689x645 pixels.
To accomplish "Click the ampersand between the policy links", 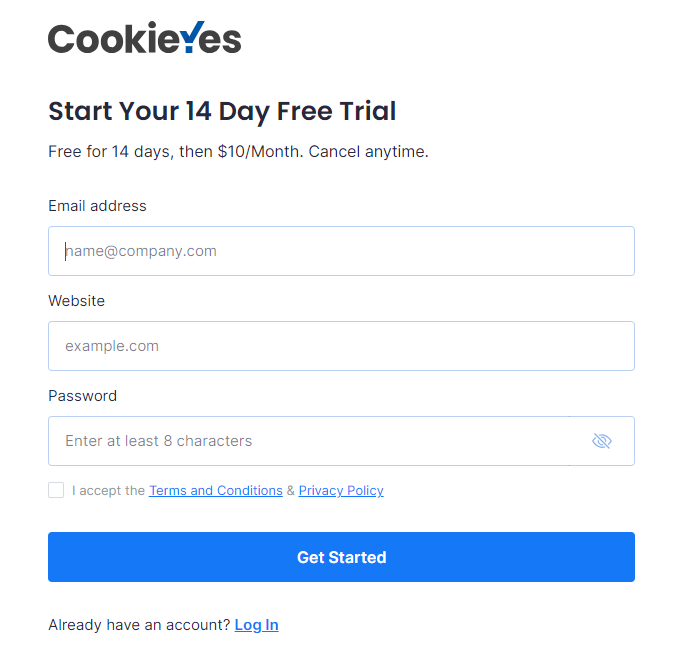I will pyautogui.click(x=291, y=491).
